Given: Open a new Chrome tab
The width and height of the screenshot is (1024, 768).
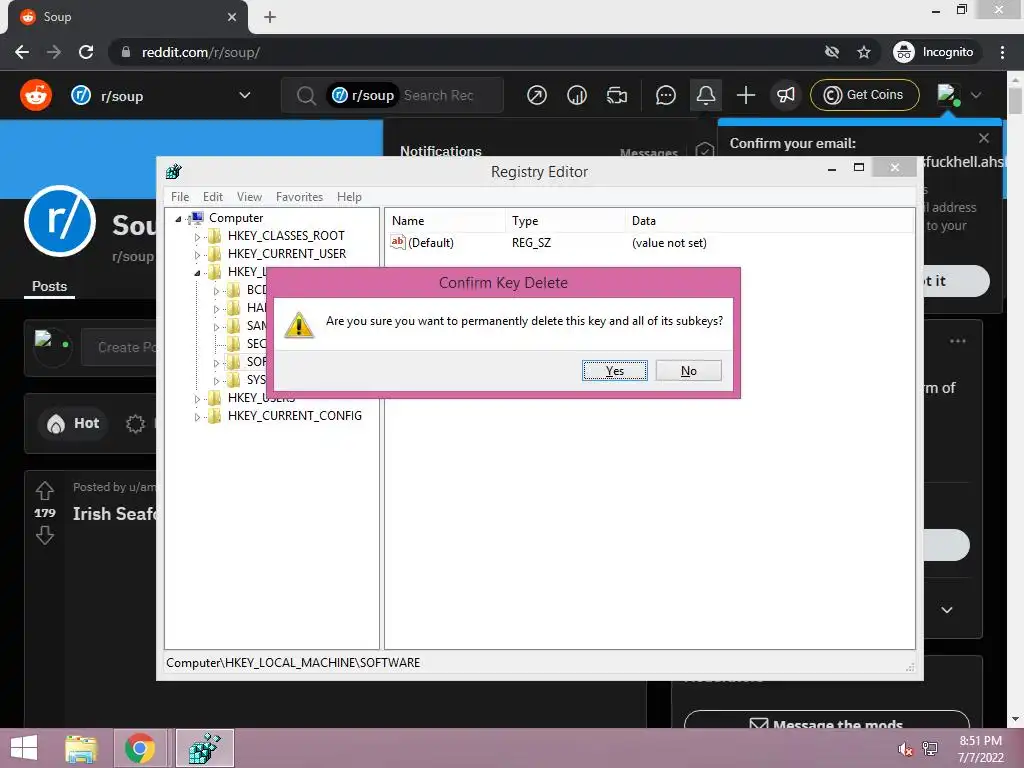Looking at the screenshot, I should pyautogui.click(x=270, y=17).
